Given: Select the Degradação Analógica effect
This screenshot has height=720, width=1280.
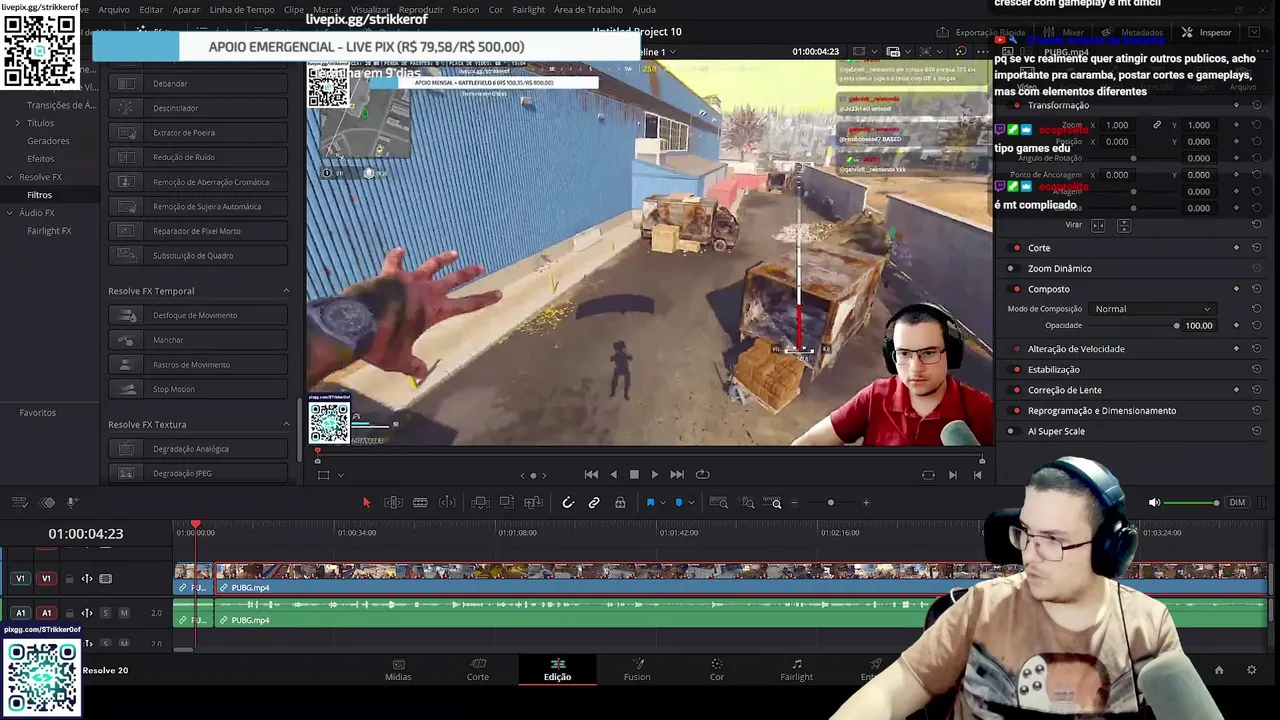Looking at the screenshot, I should pyautogui.click(x=198, y=449).
